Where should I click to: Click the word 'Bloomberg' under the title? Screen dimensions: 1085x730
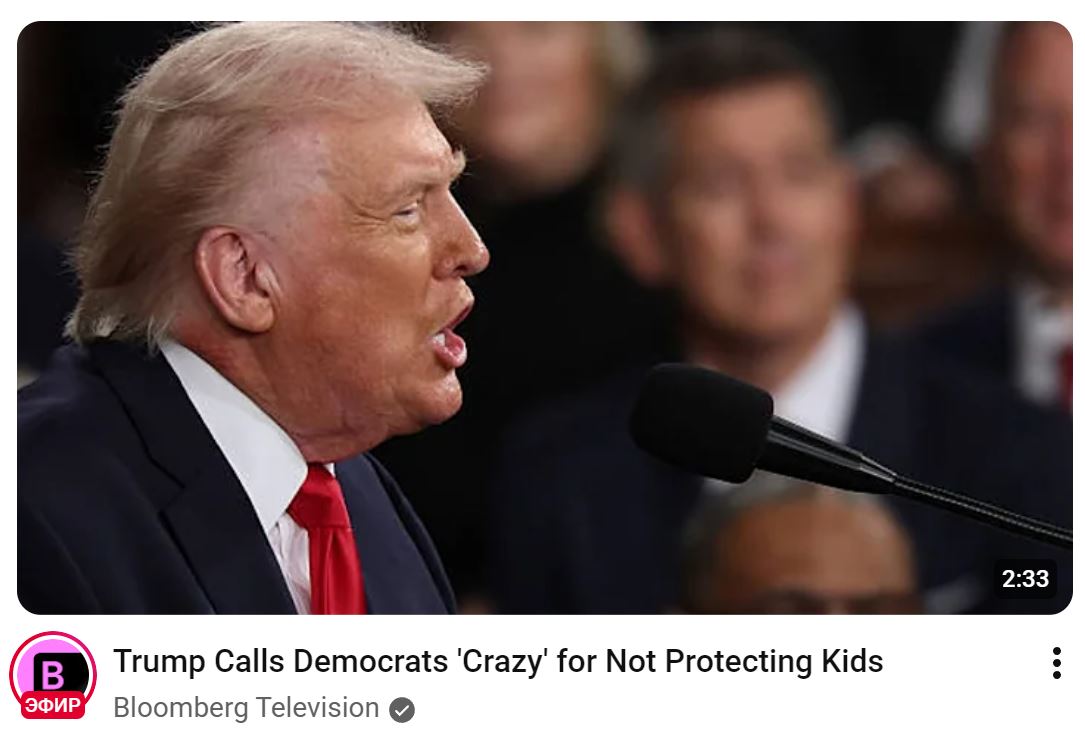(181, 708)
